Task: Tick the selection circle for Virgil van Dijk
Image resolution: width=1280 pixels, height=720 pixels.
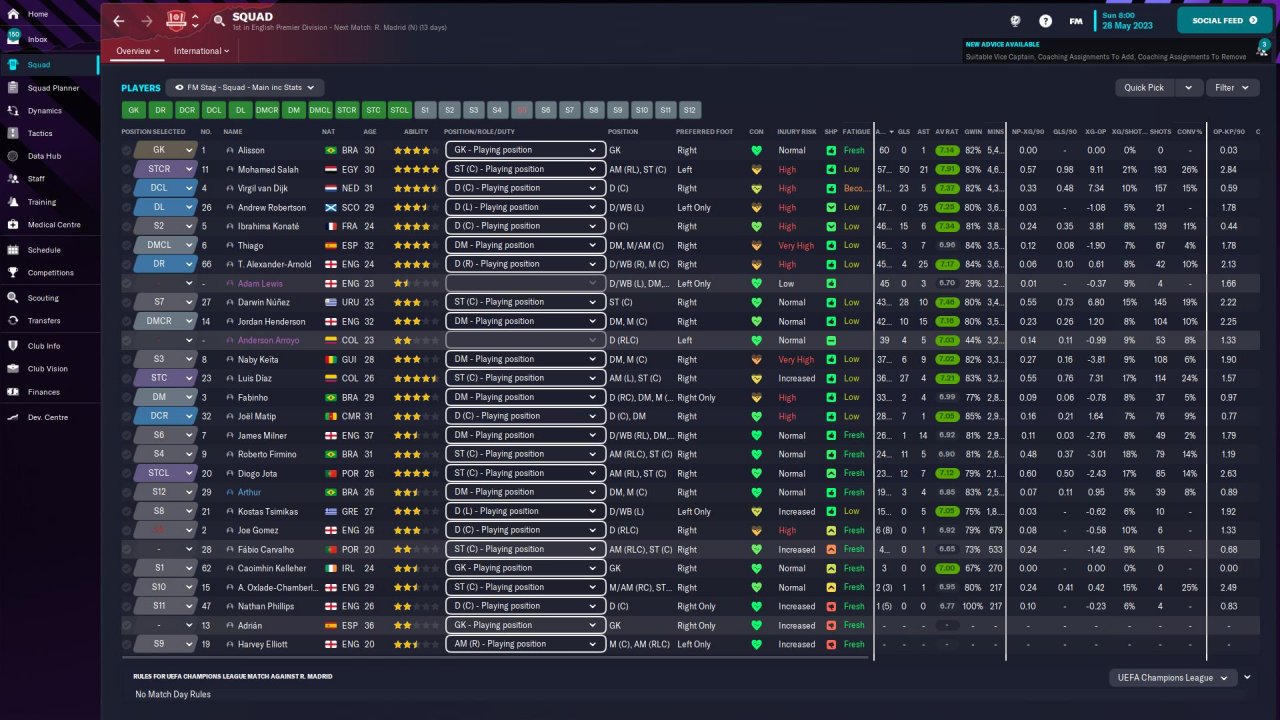Action: click(127, 188)
